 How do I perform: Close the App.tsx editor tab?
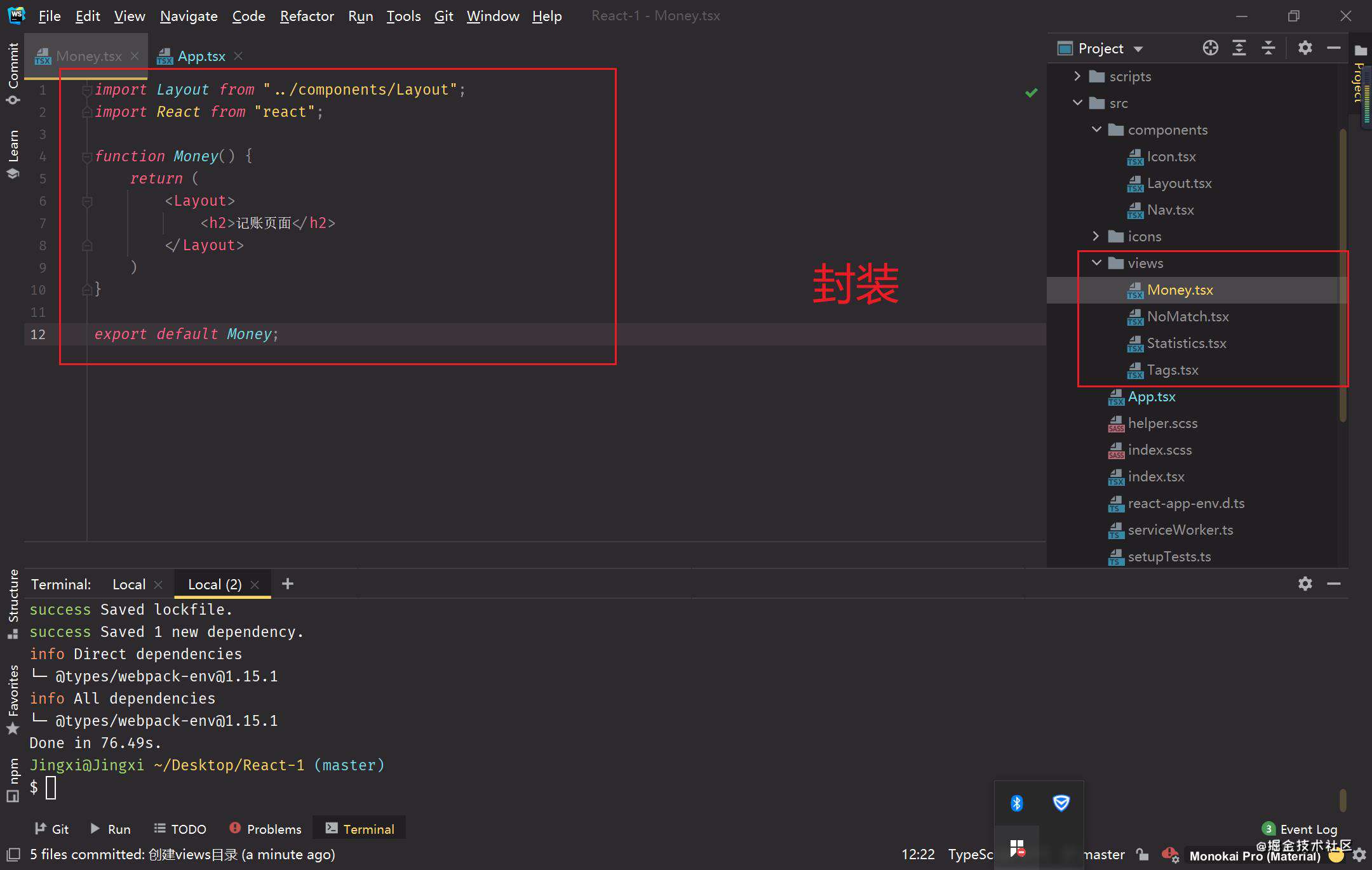tap(238, 56)
